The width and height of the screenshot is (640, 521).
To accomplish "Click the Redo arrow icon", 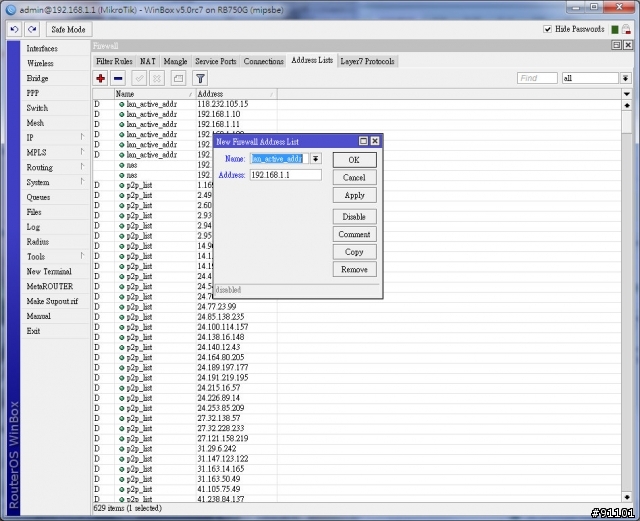I will pyautogui.click(x=32, y=29).
